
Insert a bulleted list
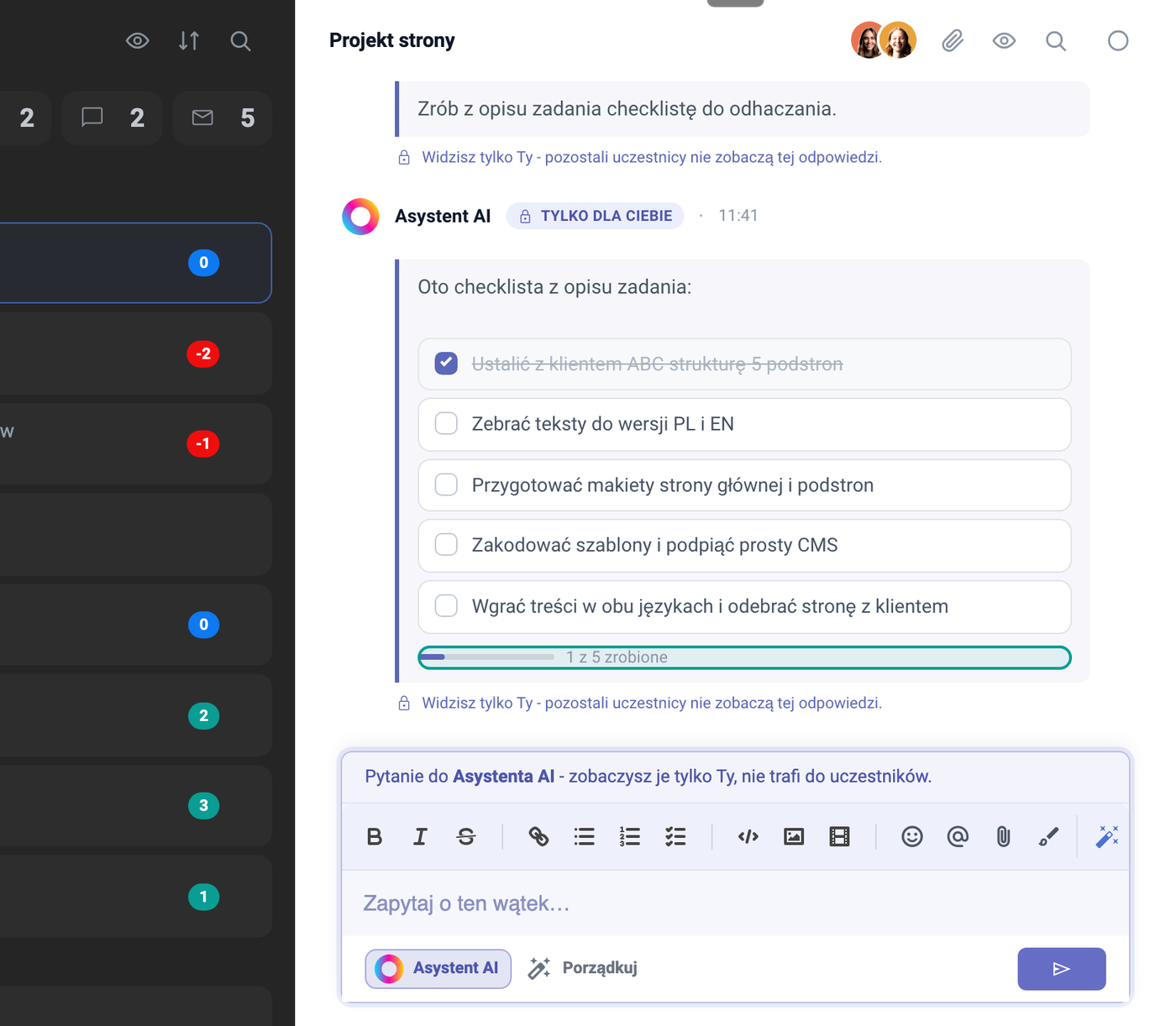click(x=585, y=836)
